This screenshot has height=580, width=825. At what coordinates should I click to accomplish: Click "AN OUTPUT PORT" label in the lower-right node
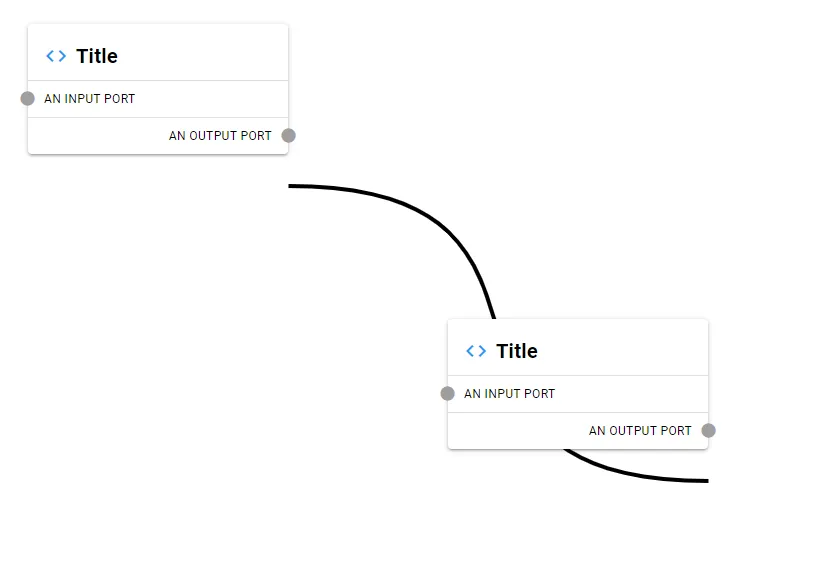[x=640, y=431]
